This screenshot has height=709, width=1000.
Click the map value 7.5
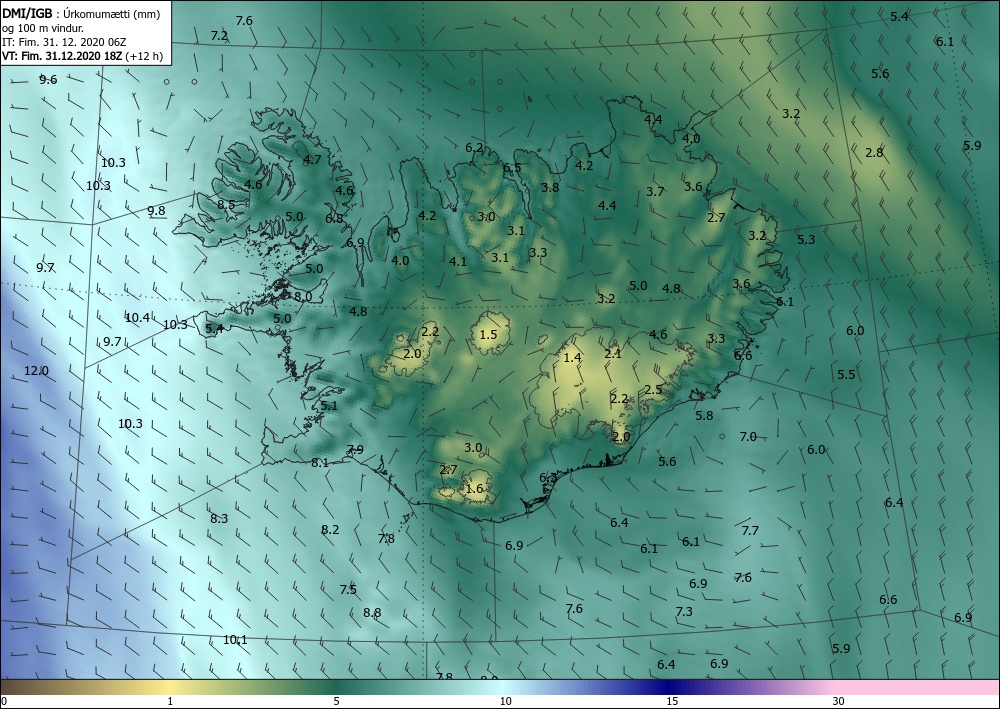348,589
